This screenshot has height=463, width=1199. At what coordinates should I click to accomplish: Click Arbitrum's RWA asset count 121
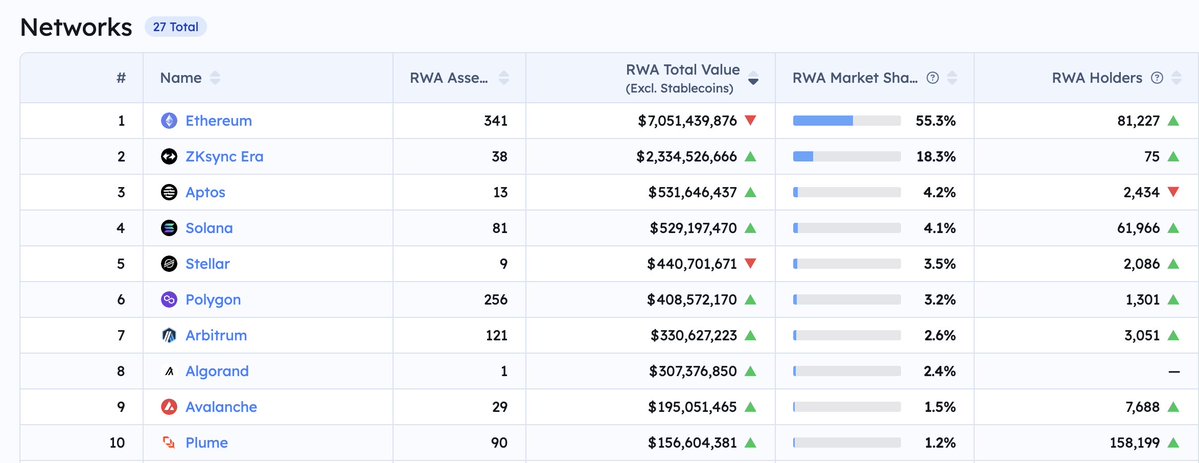coord(496,335)
